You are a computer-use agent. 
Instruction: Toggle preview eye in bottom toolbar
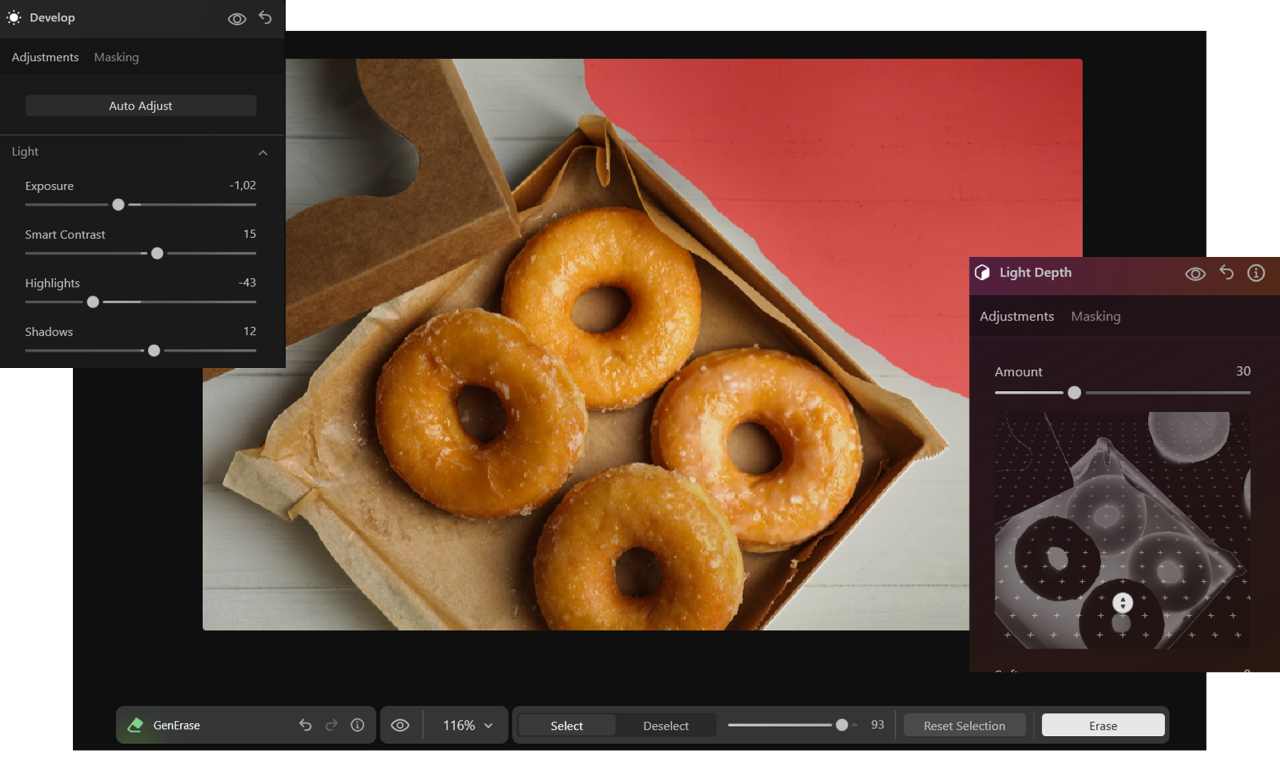pos(400,725)
